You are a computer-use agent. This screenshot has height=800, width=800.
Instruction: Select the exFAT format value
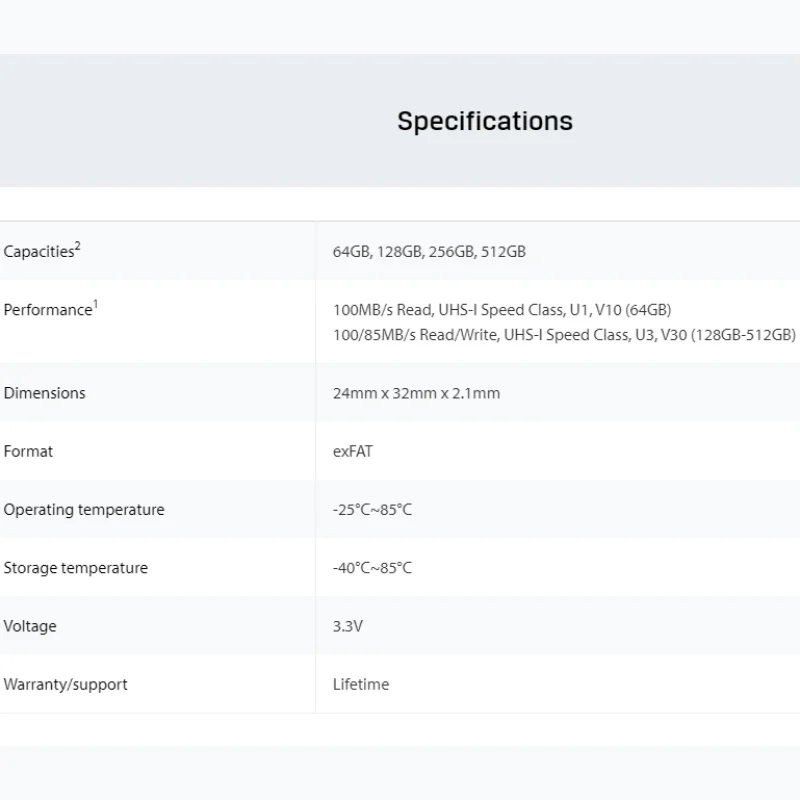pyautogui.click(x=352, y=451)
